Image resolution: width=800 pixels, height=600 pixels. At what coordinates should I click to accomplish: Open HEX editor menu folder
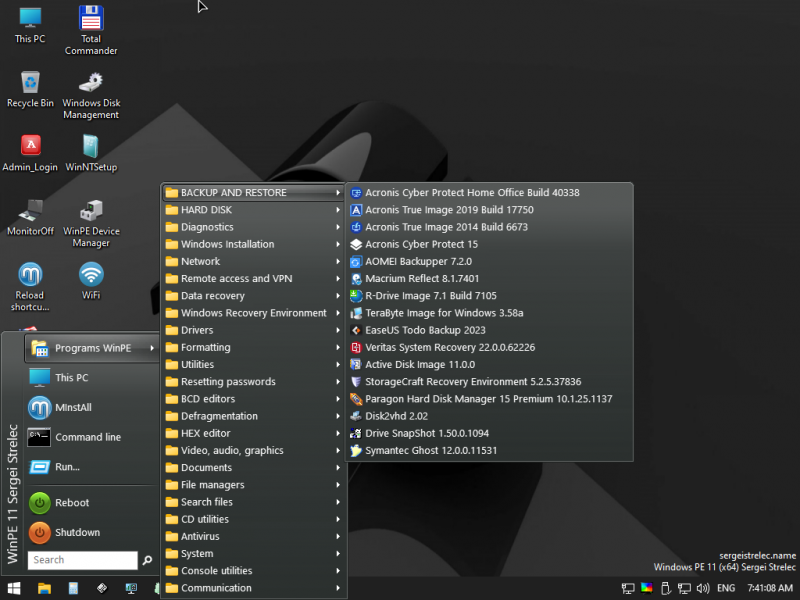click(253, 433)
